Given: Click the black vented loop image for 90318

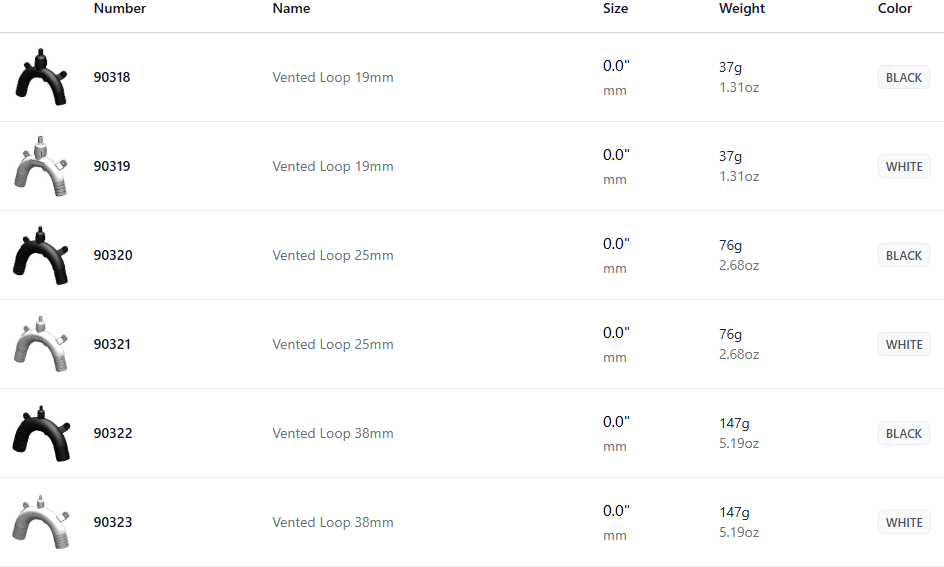Looking at the screenshot, I should (41, 77).
